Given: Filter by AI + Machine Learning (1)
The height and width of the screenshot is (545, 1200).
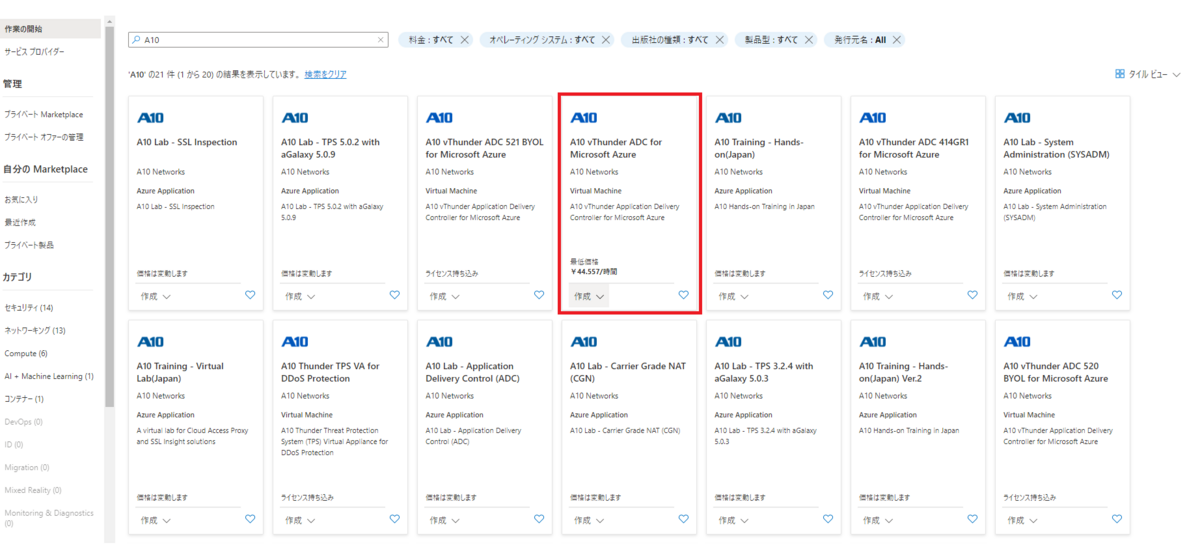Looking at the screenshot, I should 49,377.
